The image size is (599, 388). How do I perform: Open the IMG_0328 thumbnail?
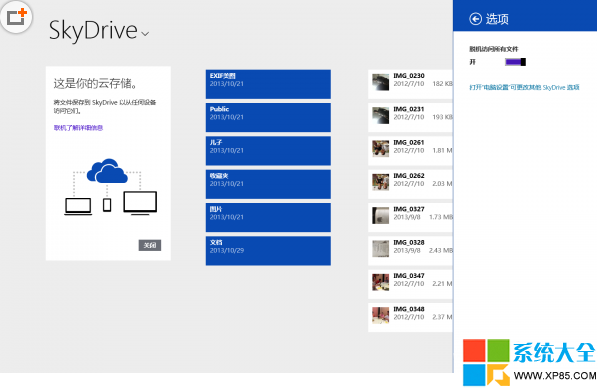click(x=380, y=249)
